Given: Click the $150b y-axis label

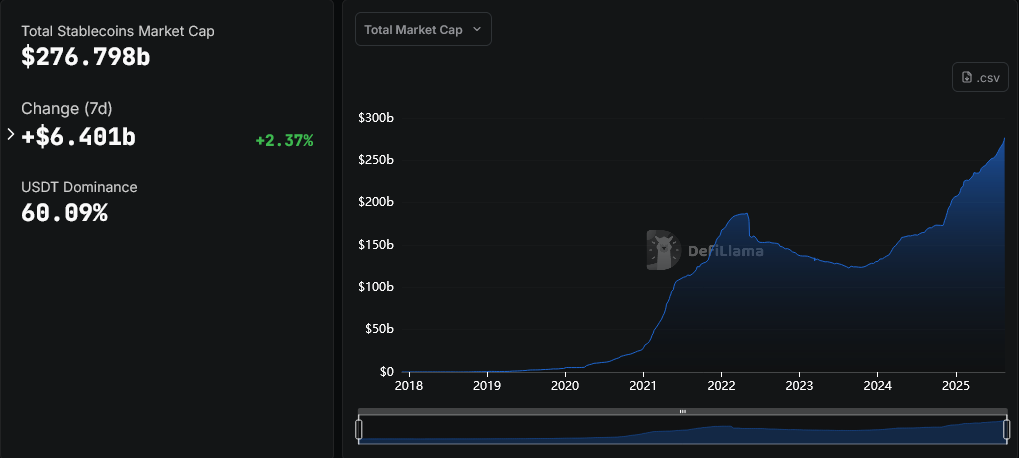Looking at the screenshot, I should (376, 244).
